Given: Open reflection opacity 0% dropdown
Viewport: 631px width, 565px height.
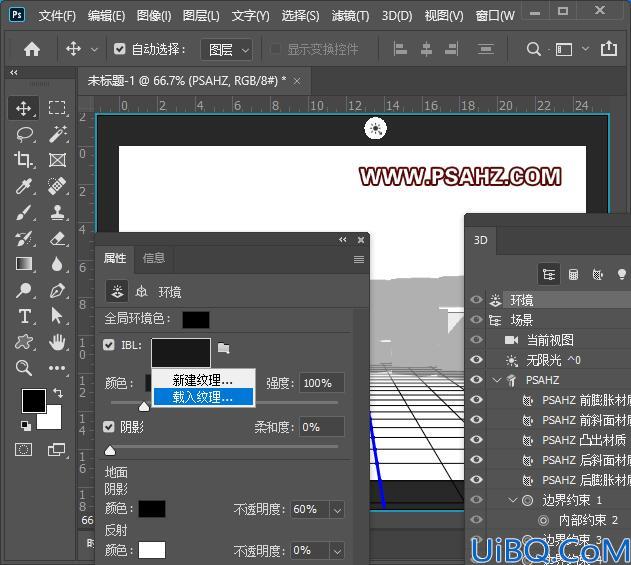Looking at the screenshot, I should coord(337,551).
